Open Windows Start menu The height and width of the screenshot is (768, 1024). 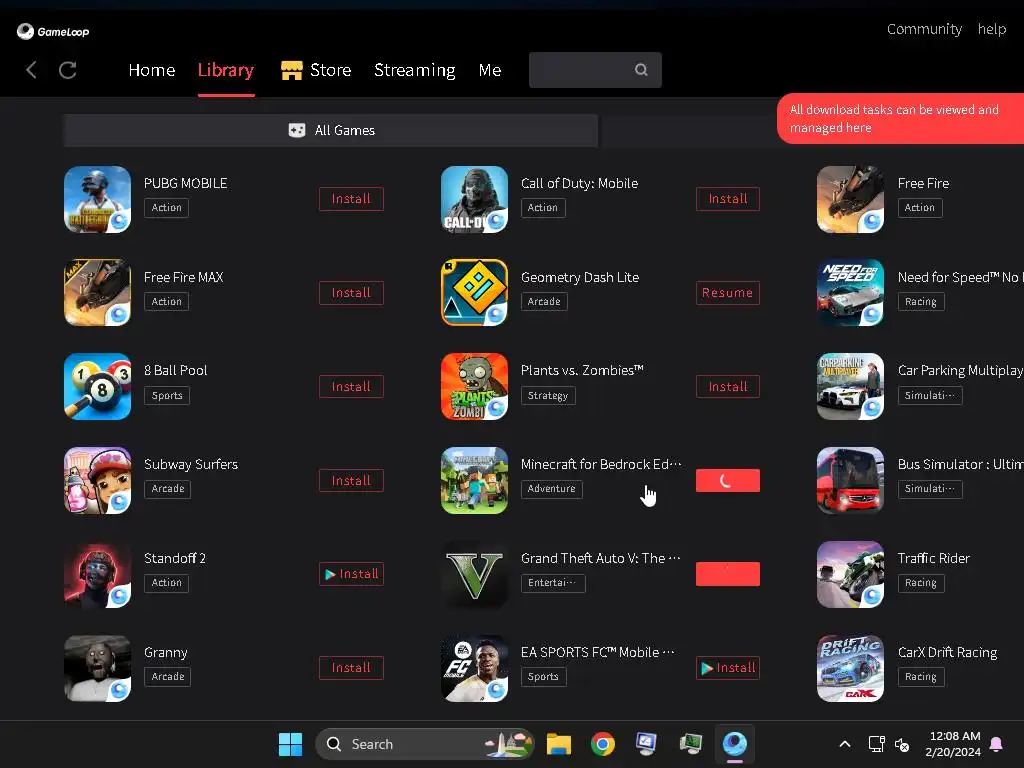pos(290,744)
